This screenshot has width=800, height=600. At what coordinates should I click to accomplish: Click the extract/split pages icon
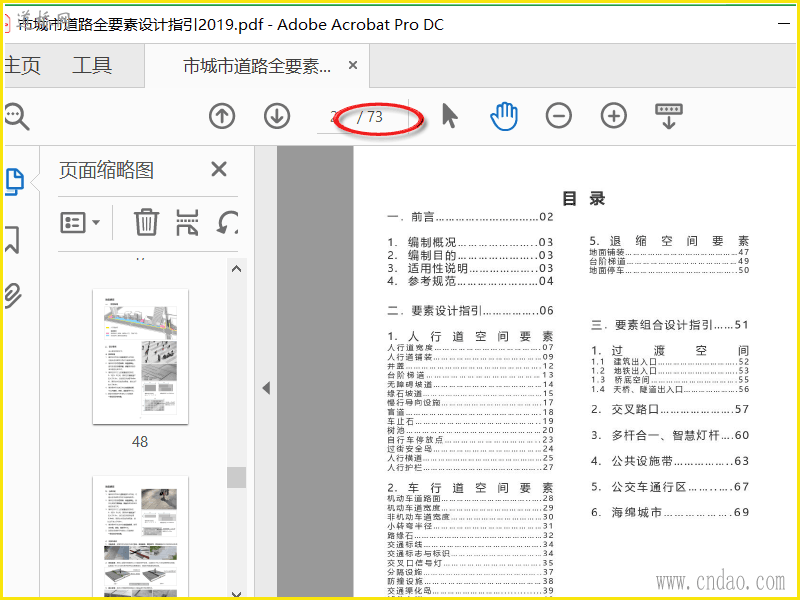click(187, 222)
